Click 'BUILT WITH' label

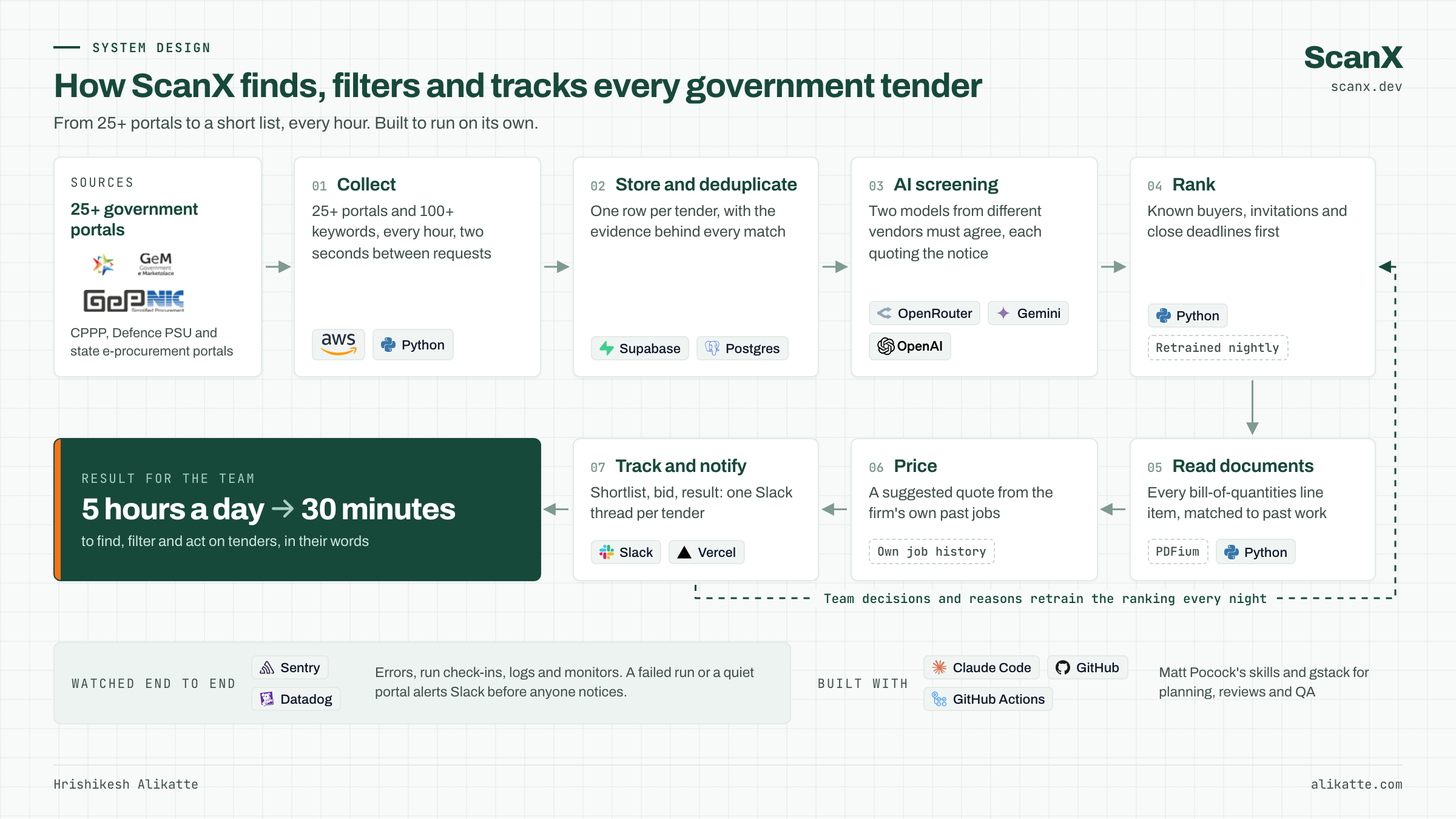[x=863, y=684]
